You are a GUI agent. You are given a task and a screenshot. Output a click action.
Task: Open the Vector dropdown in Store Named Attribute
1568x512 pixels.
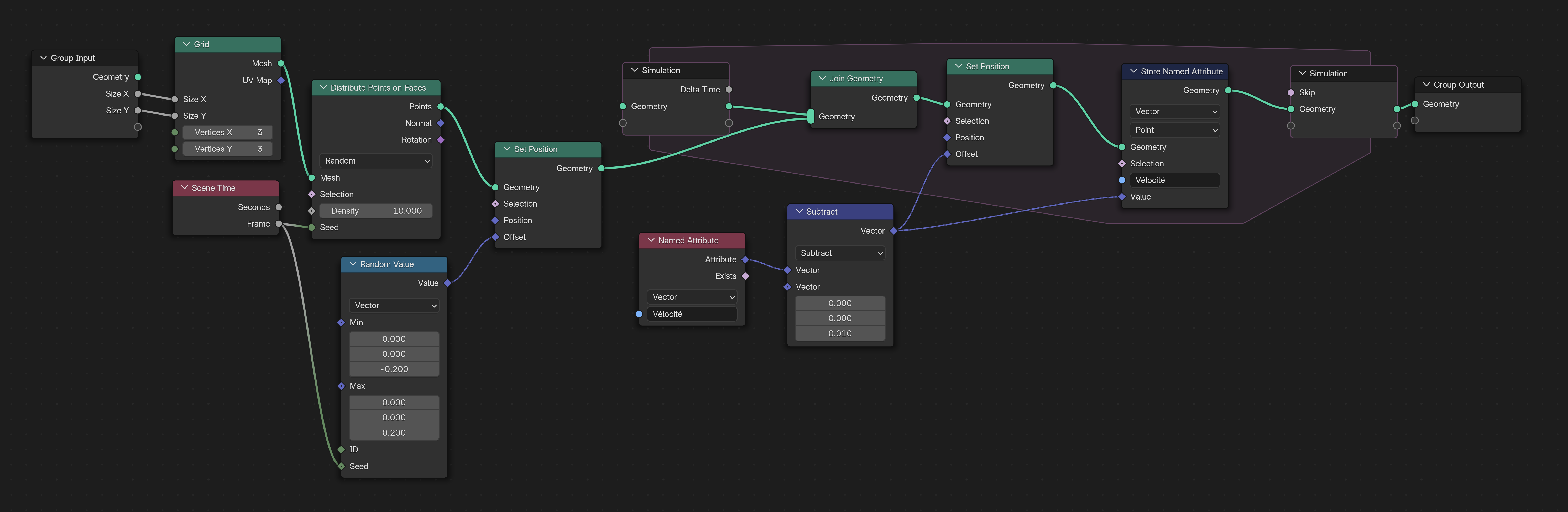pos(1175,111)
